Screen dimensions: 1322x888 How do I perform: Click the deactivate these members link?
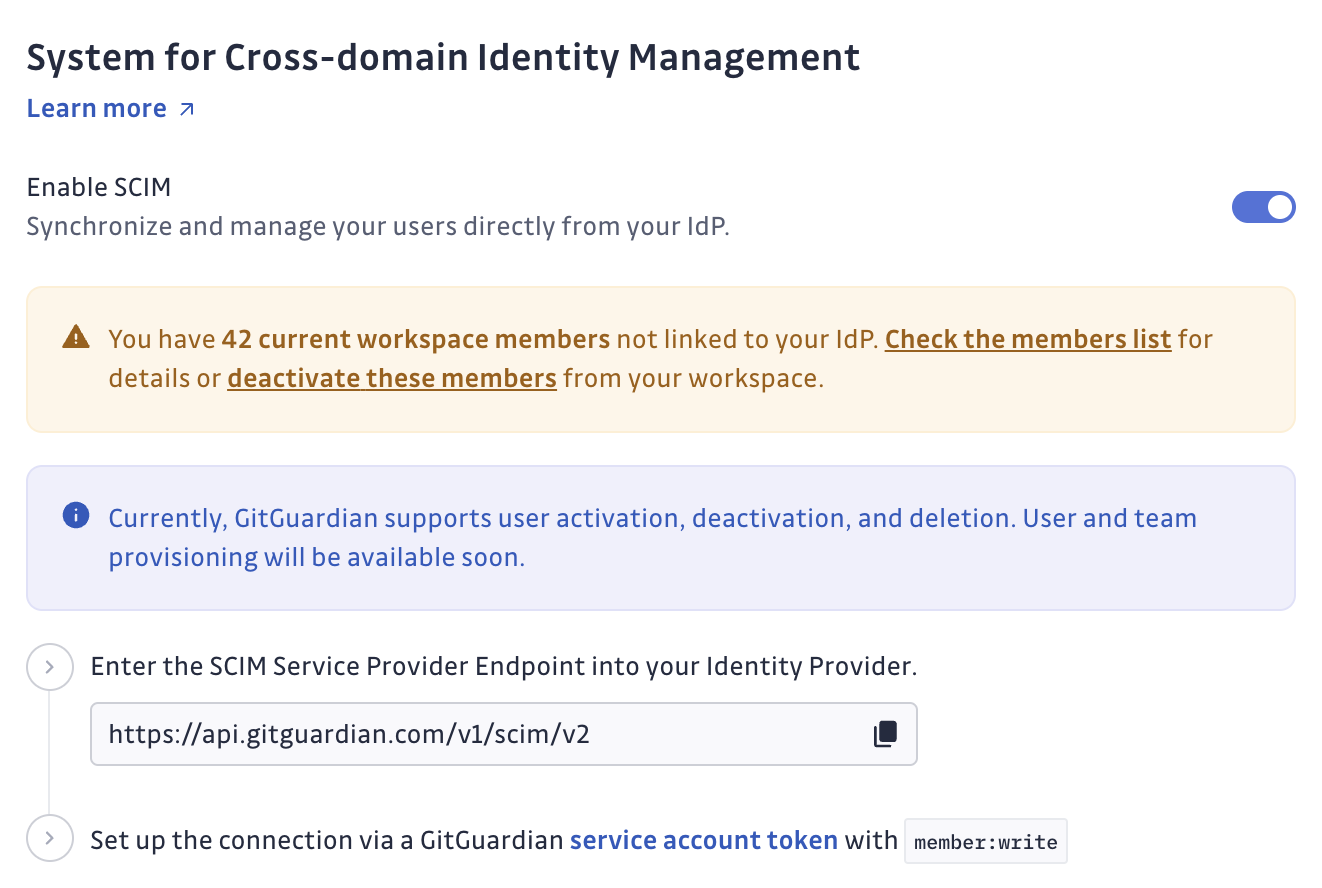(x=392, y=379)
